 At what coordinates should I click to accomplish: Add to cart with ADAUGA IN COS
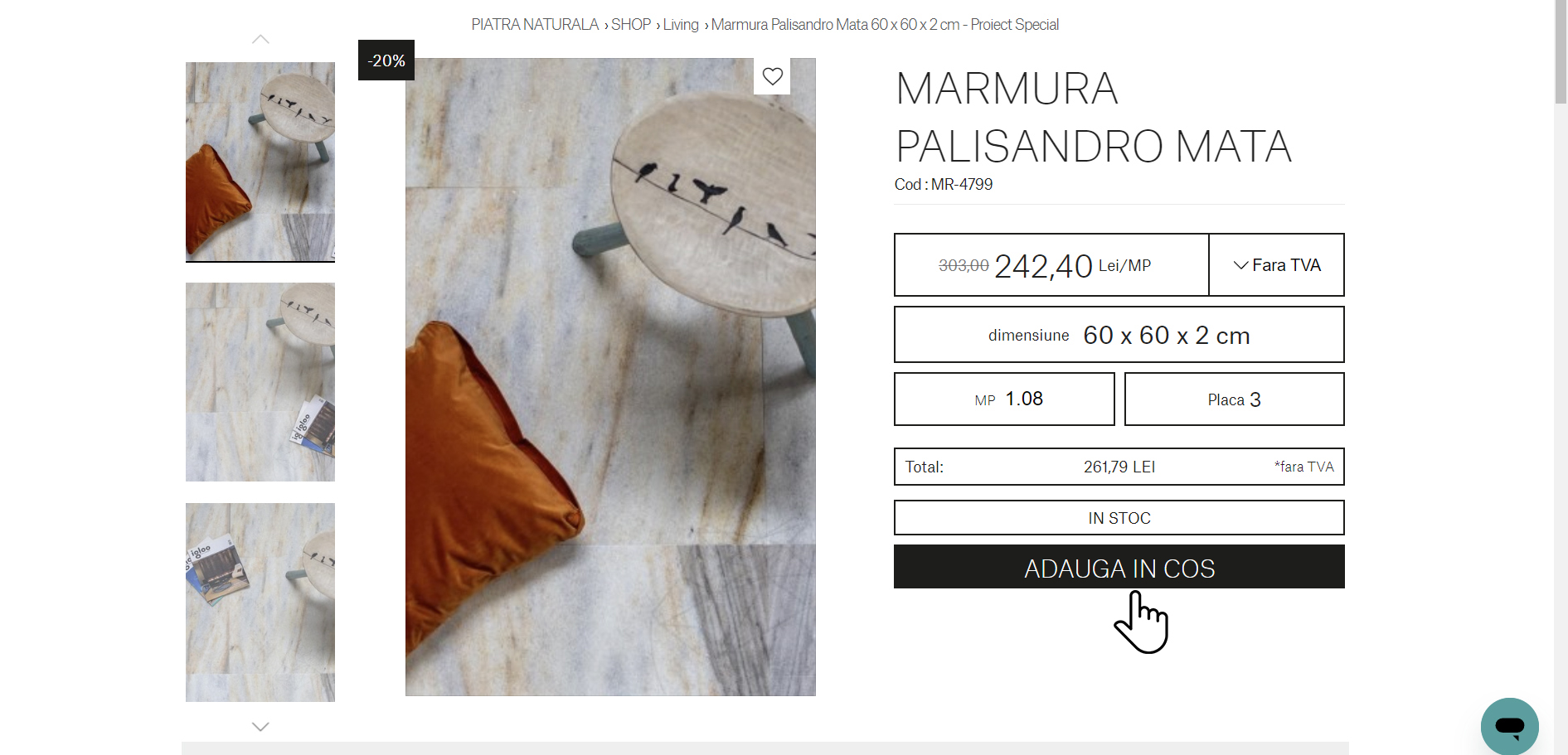tap(1119, 567)
